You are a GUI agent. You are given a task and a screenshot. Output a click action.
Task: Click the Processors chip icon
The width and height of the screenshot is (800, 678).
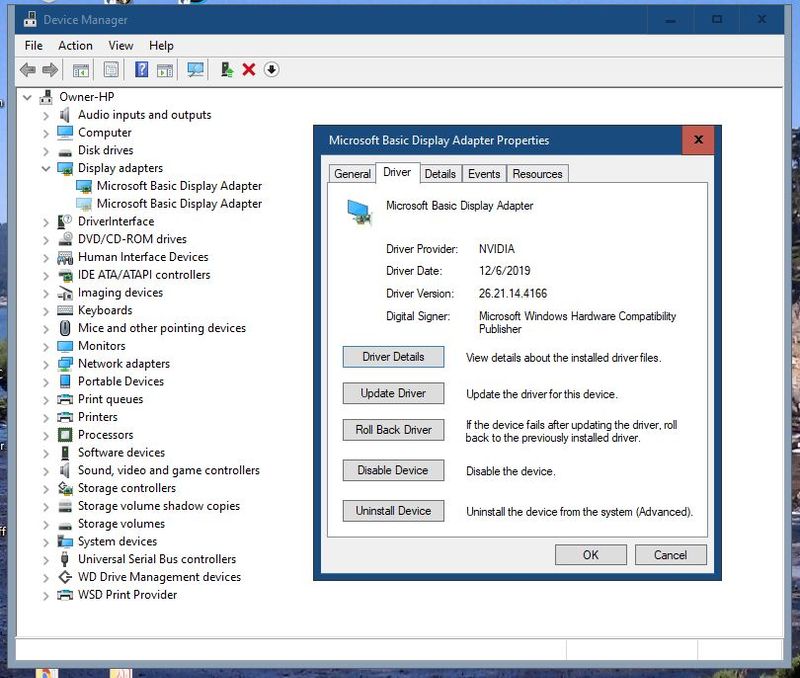click(65, 435)
